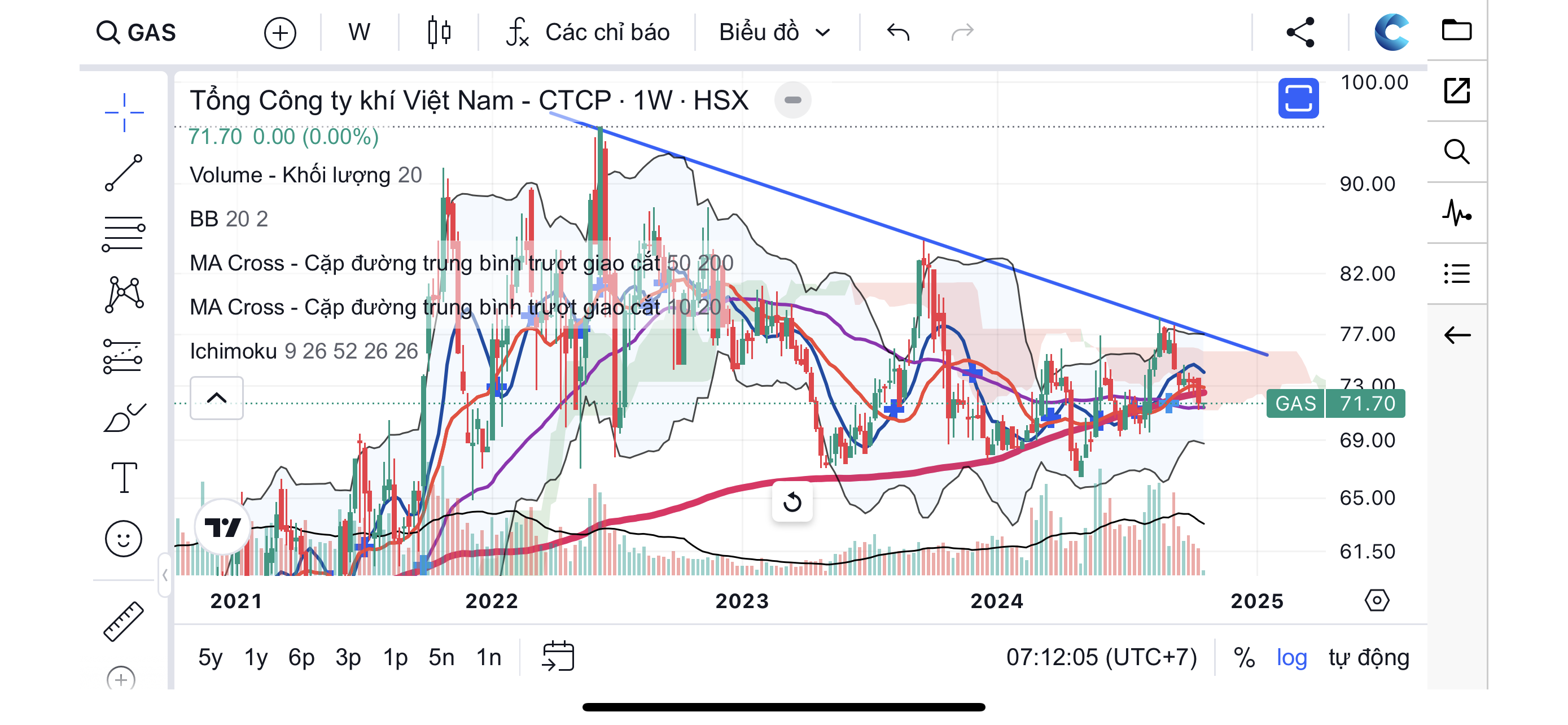
Task: Click the GAS 71.70 price label
Action: pos(1335,404)
